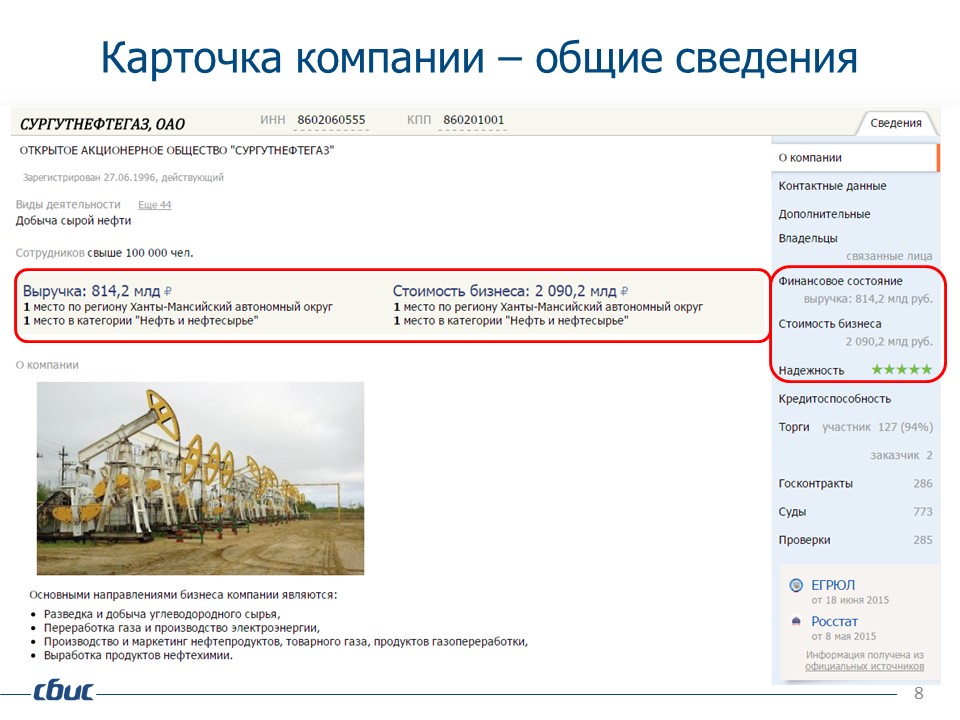
Task: Click 285 count next to Проверки
Action: click(923, 540)
